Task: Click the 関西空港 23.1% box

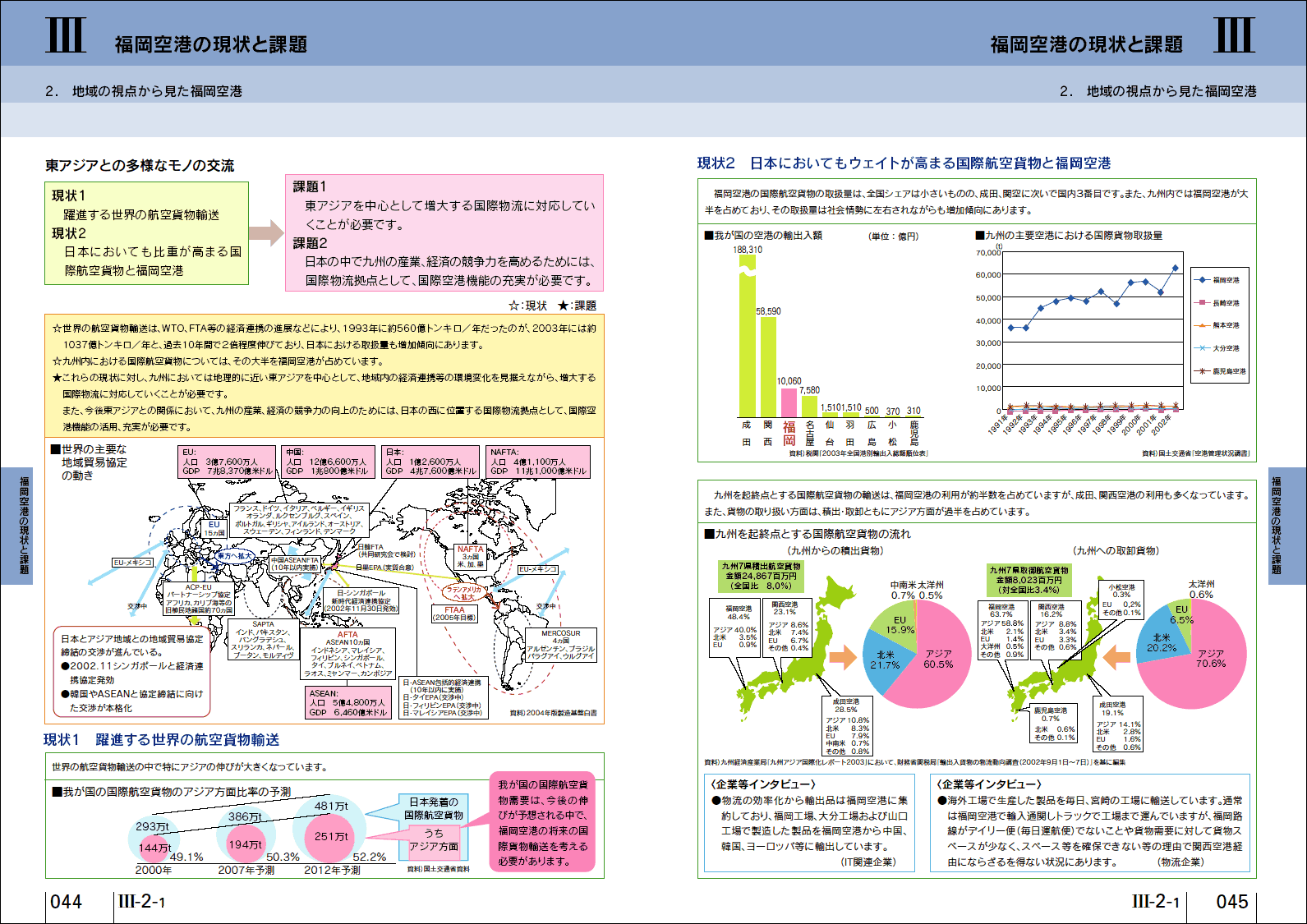Action: (788, 627)
